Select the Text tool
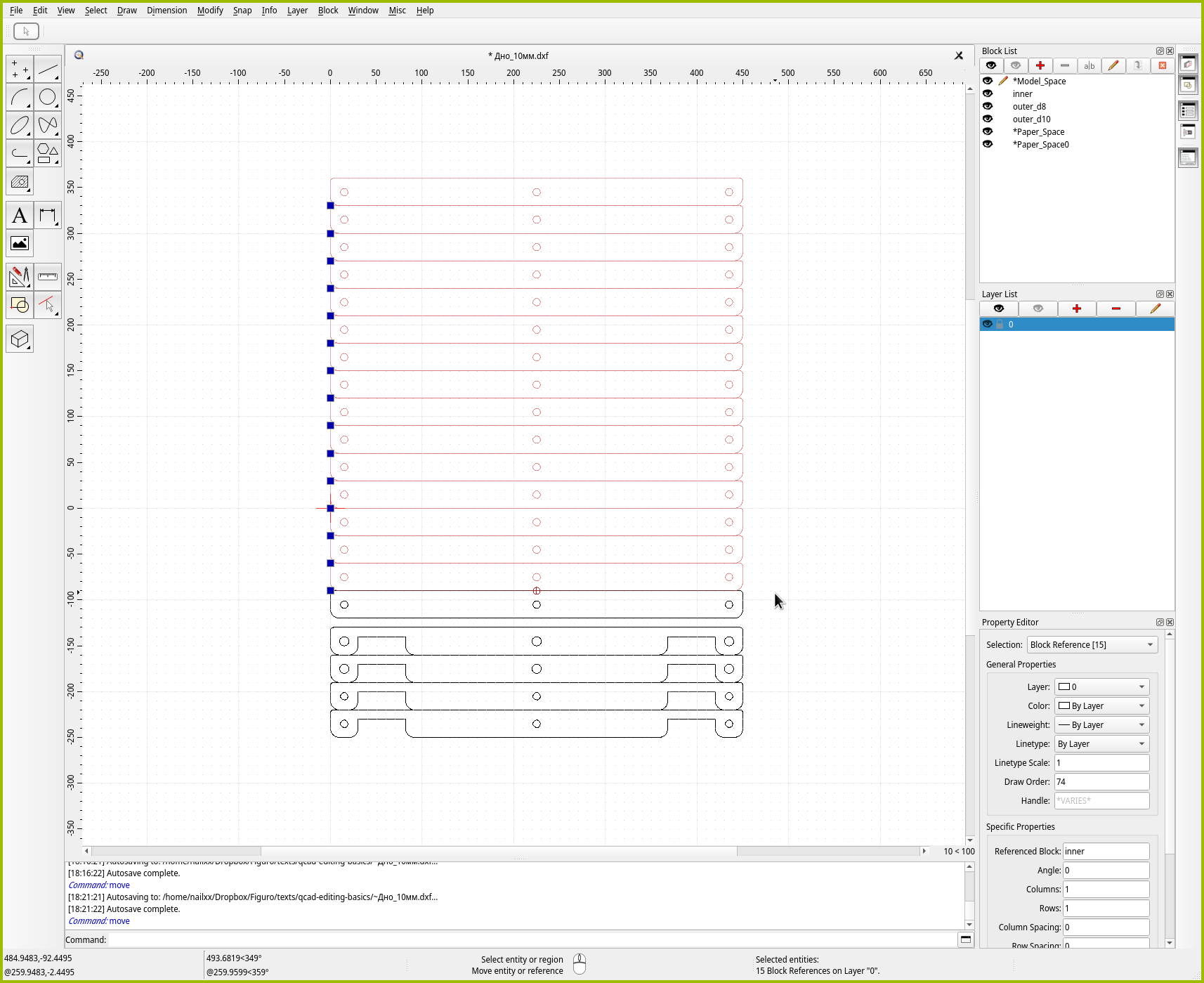This screenshot has width=1204, height=983. [20, 216]
